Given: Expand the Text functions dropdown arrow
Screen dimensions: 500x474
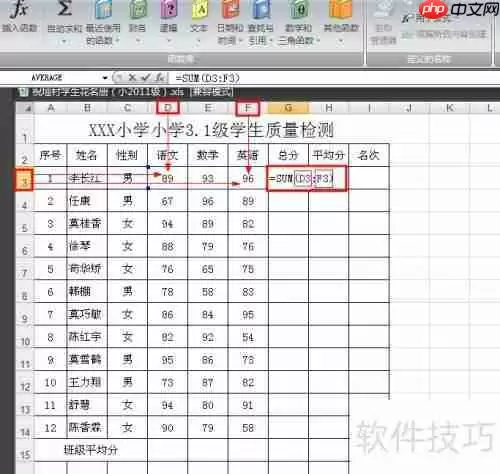Looking at the screenshot, I should [x=199, y=41].
